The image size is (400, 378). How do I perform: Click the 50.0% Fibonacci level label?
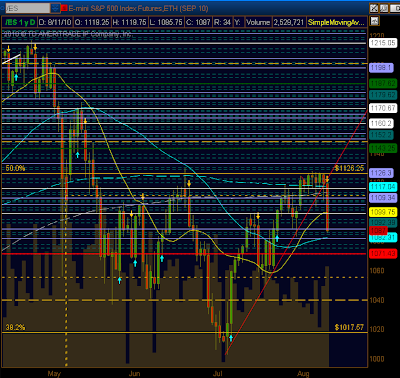tap(15, 168)
